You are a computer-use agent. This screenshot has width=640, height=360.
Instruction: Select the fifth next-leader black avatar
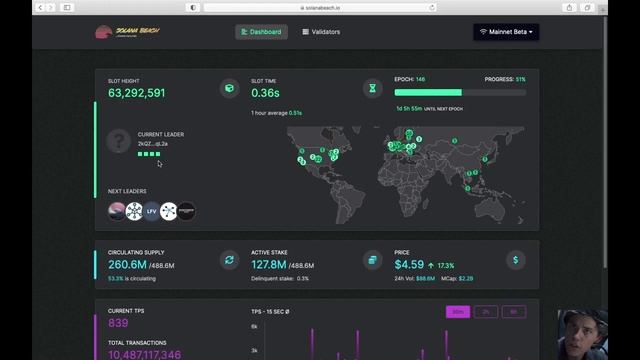(186, 211)
